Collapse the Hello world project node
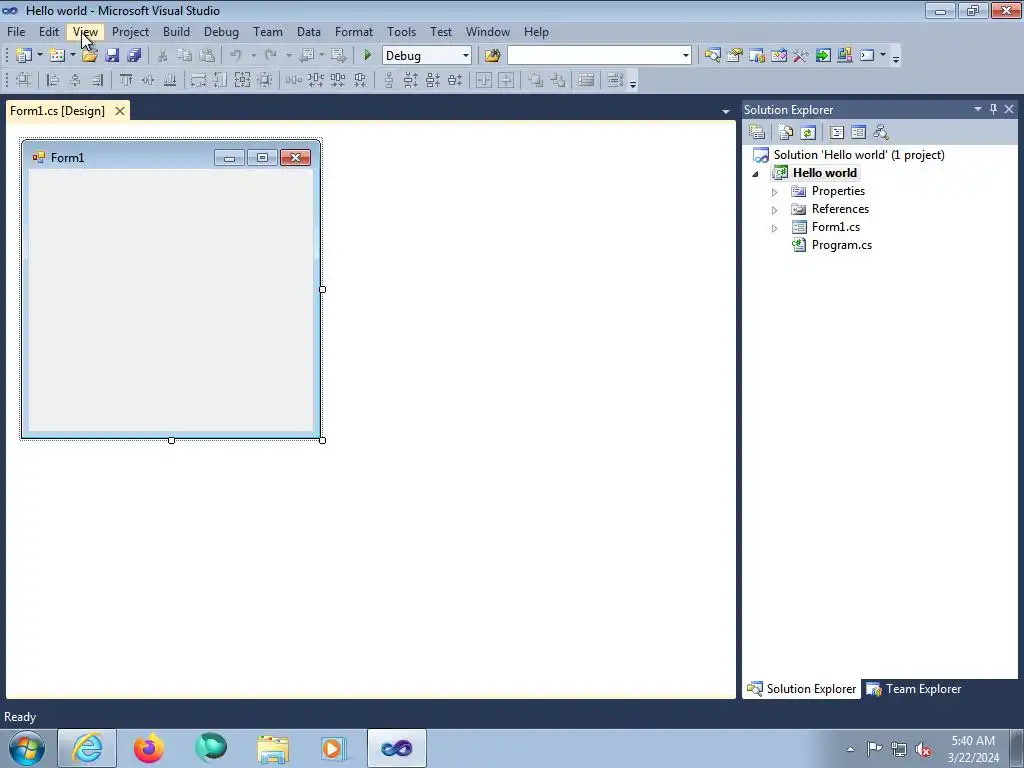This screenshot has width=1024, height=768. pyautogui.click(x=756, y=174)
